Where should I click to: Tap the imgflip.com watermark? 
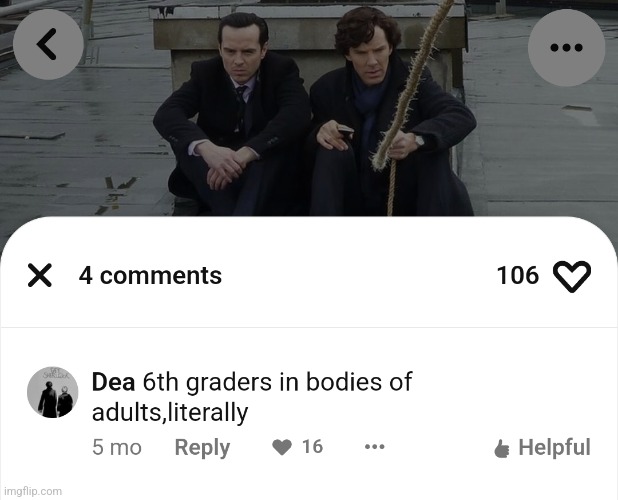(33, 491)
